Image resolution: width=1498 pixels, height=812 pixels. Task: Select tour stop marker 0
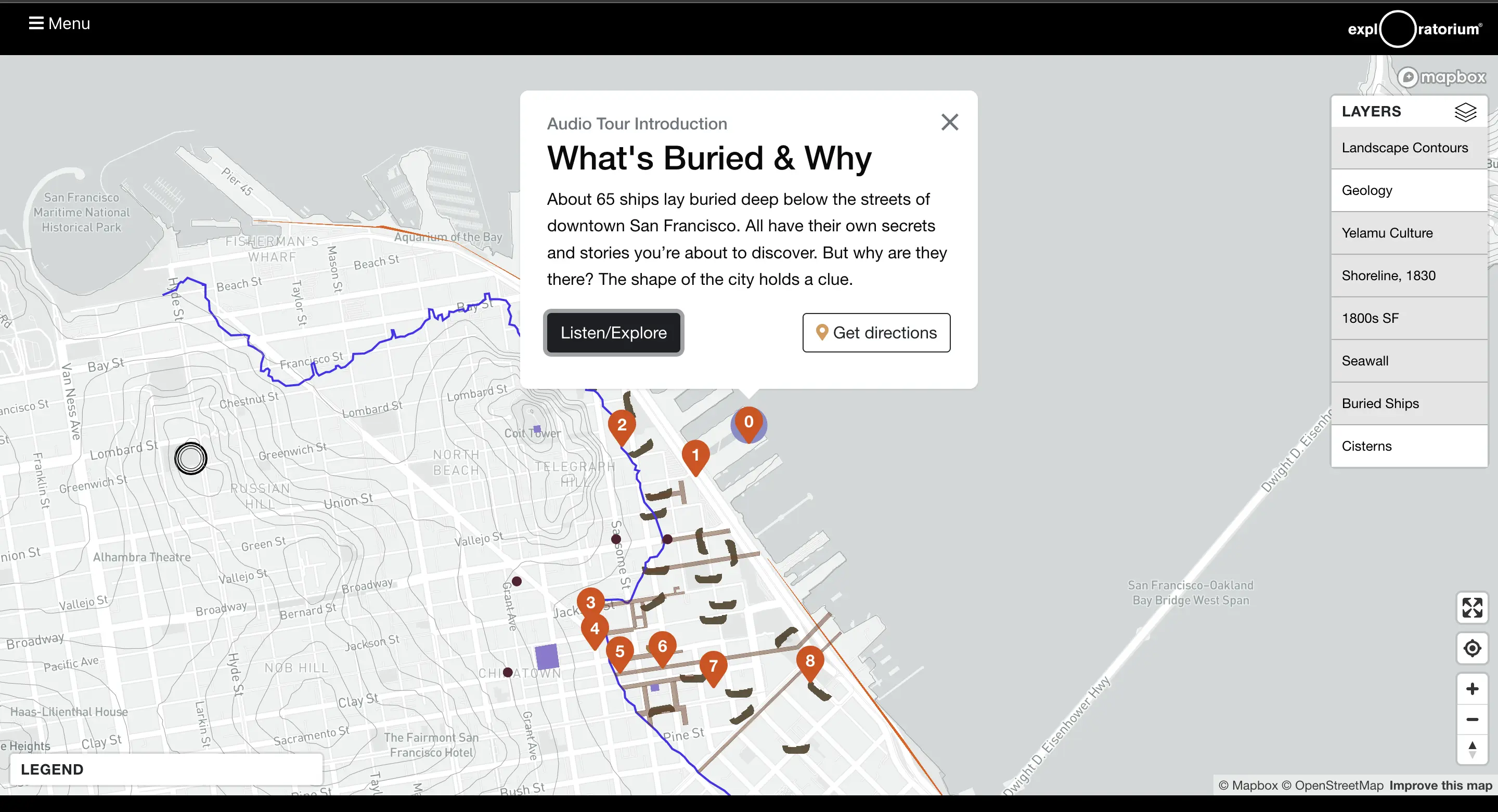point(749,423)
